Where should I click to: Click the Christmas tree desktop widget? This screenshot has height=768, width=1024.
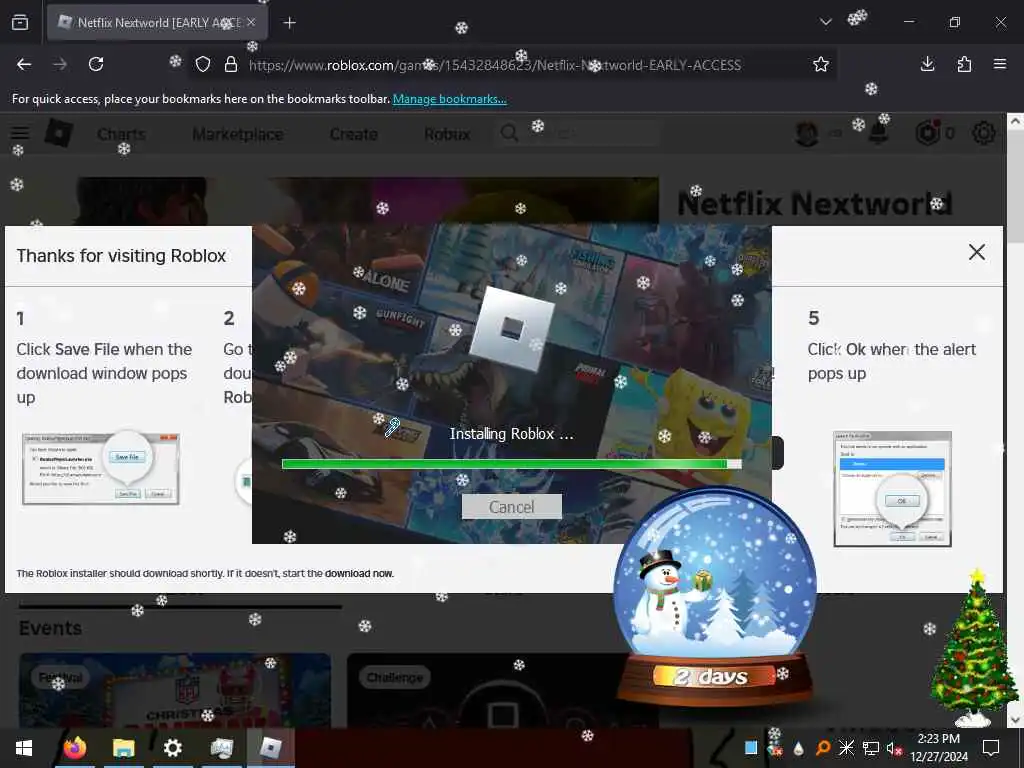tap(974, 648)
